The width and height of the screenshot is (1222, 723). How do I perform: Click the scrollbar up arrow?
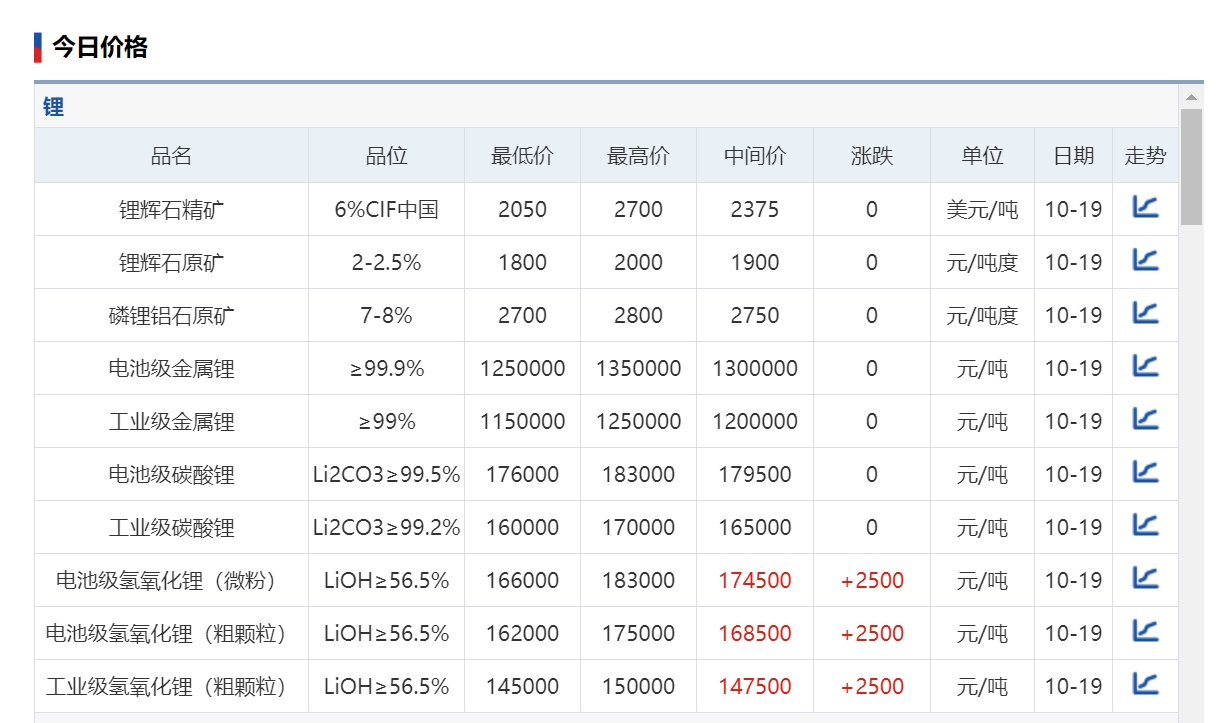(x=1191, y=97)
